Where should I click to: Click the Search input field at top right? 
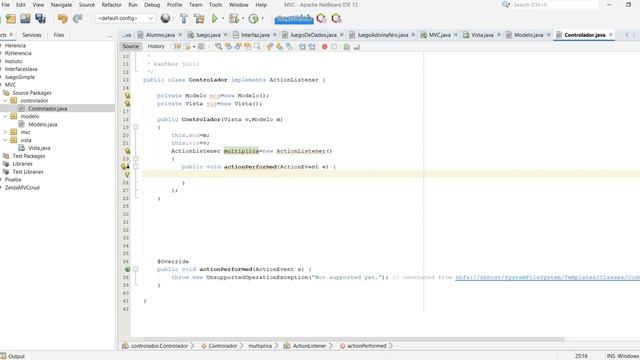click(555, 4)
